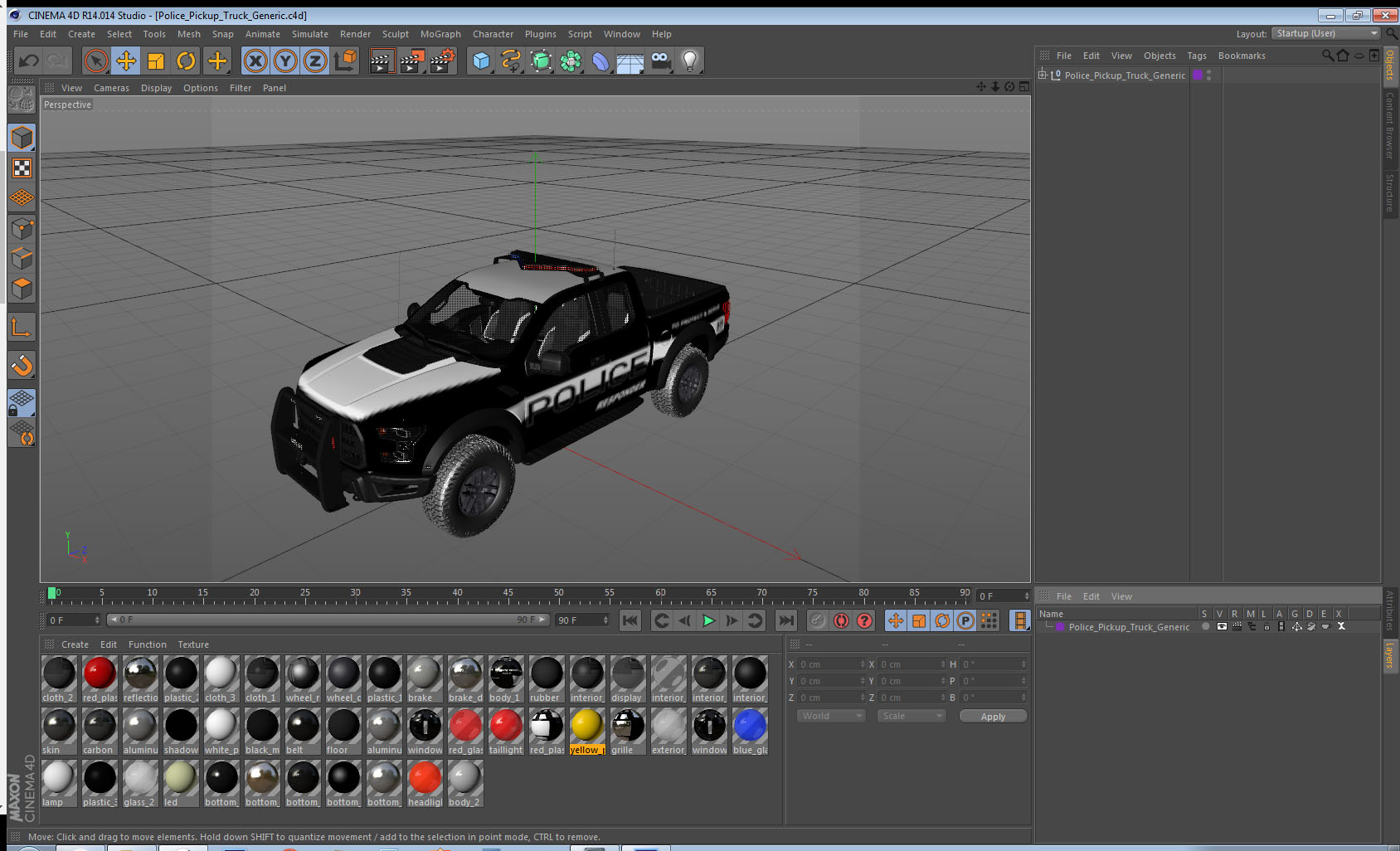The width and height of the screenshot is (1400, 851).
Task: Open the Scale mode dropdown
Action: click(x=911, y=716)
